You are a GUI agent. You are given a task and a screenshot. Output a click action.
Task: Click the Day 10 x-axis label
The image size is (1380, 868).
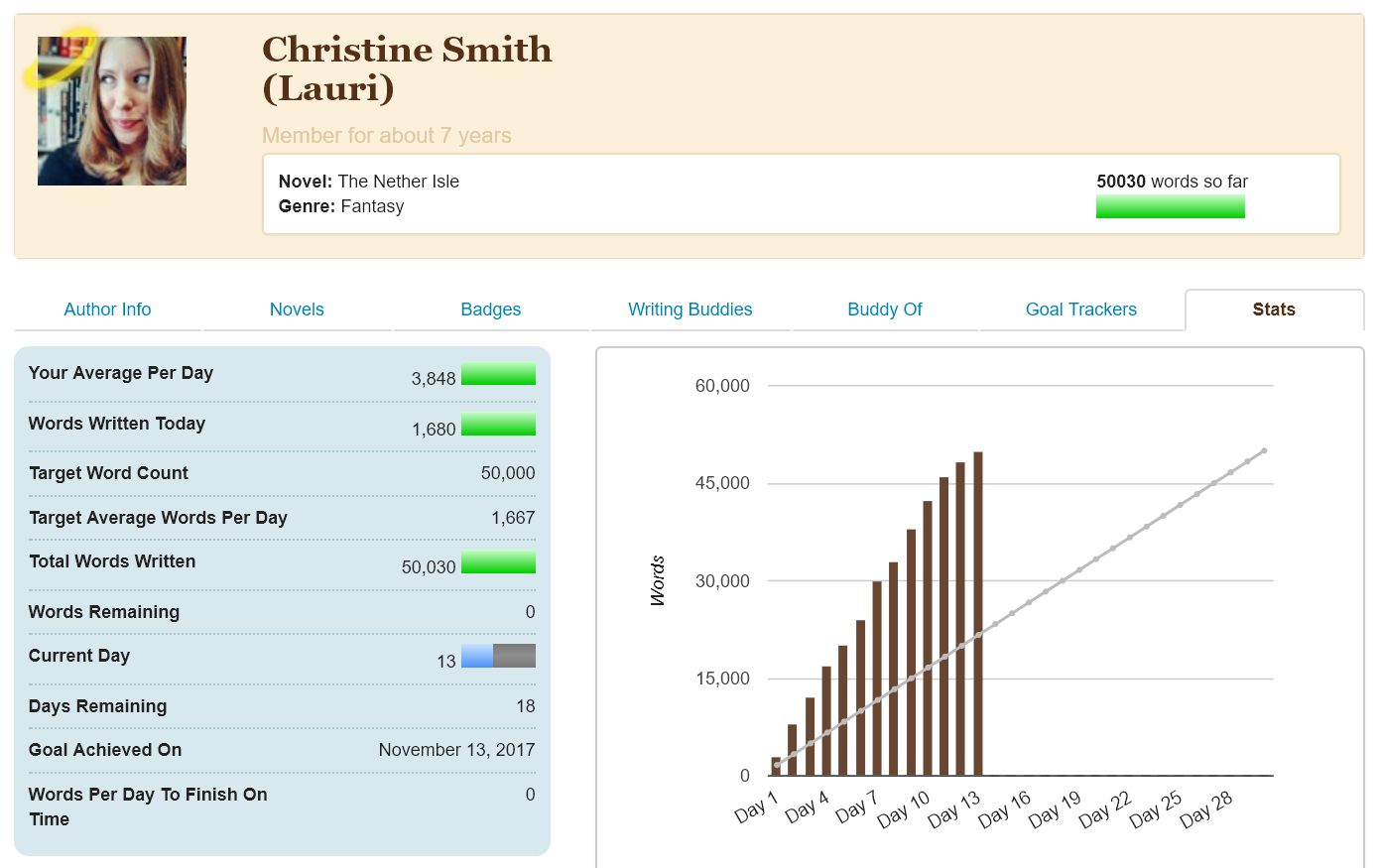click(904, 808)
